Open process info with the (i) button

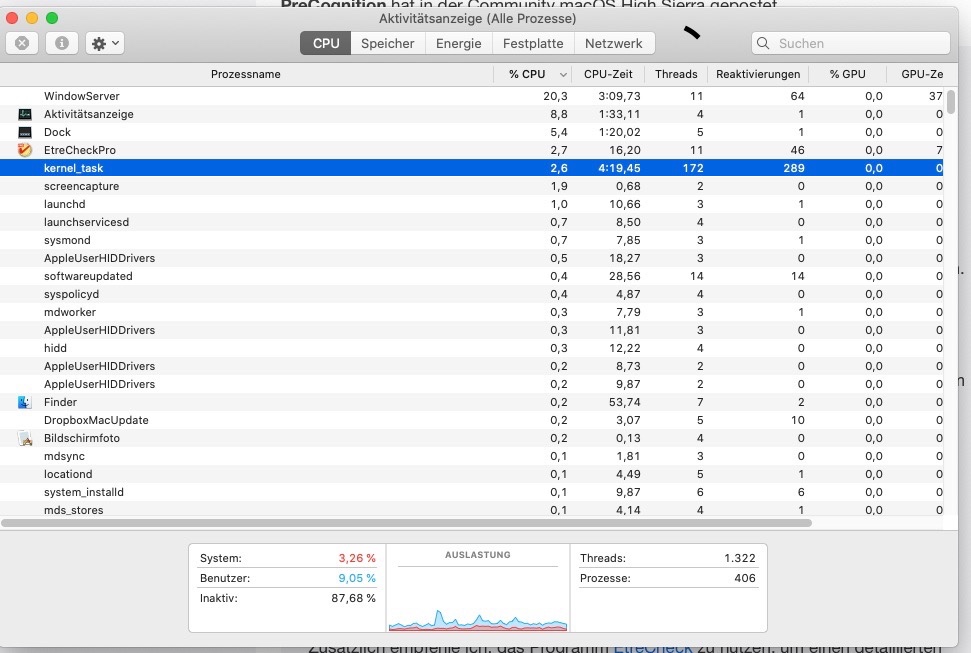click(61, 43)
